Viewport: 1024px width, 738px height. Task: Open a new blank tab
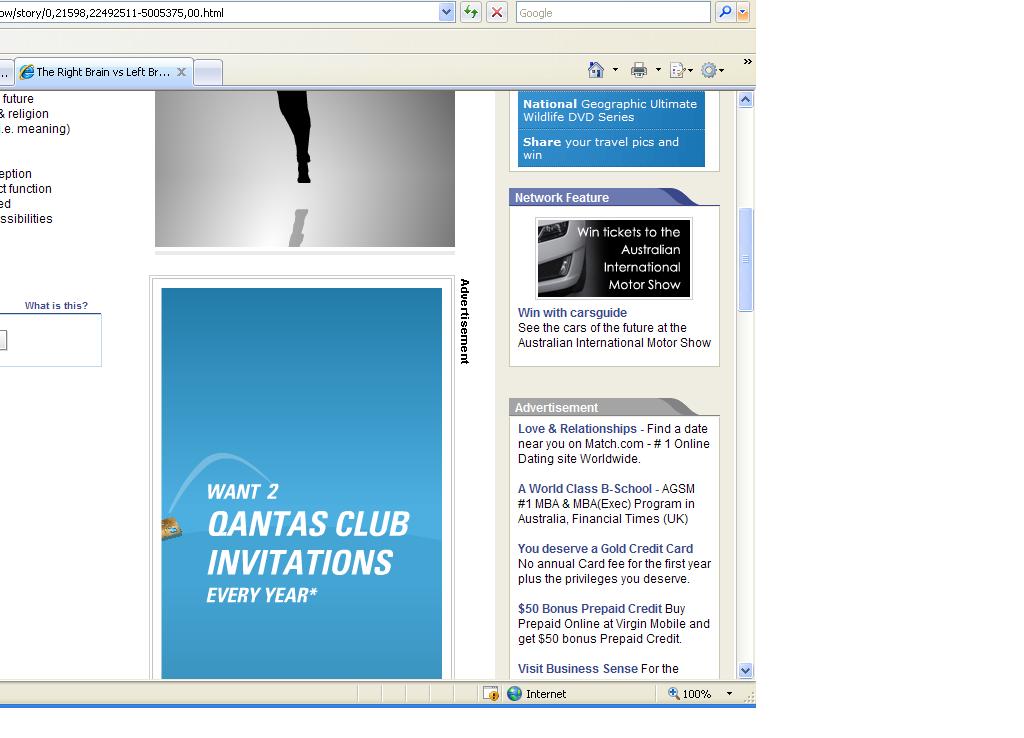208,72
